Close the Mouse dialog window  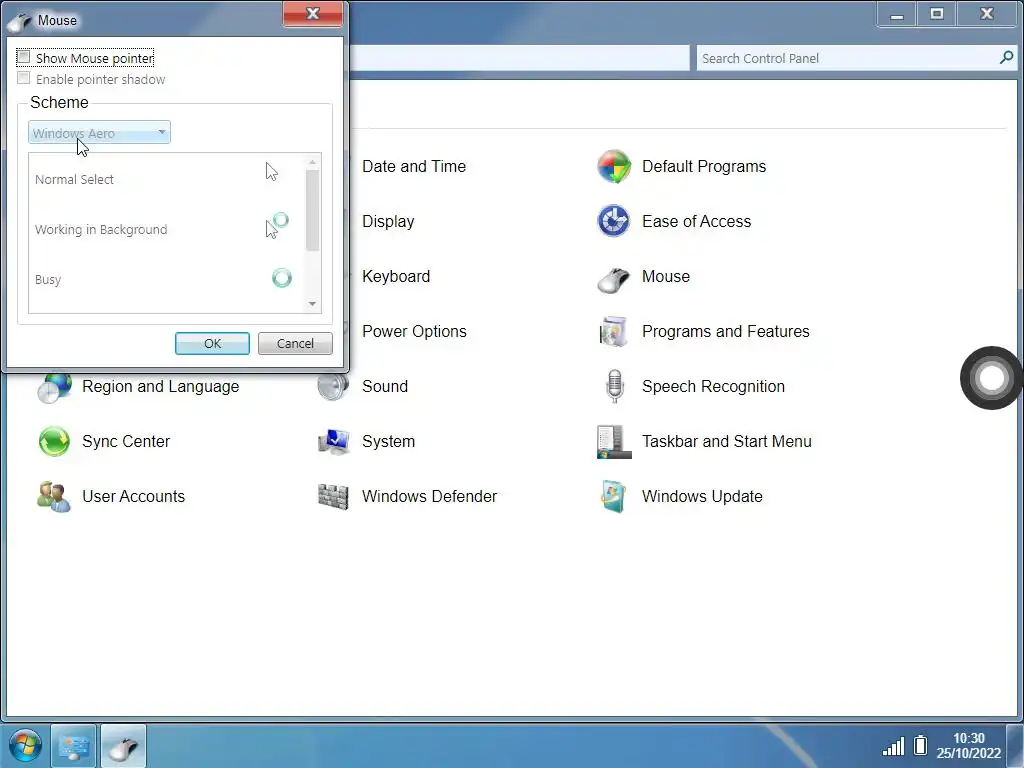click(x=313, y=14)
